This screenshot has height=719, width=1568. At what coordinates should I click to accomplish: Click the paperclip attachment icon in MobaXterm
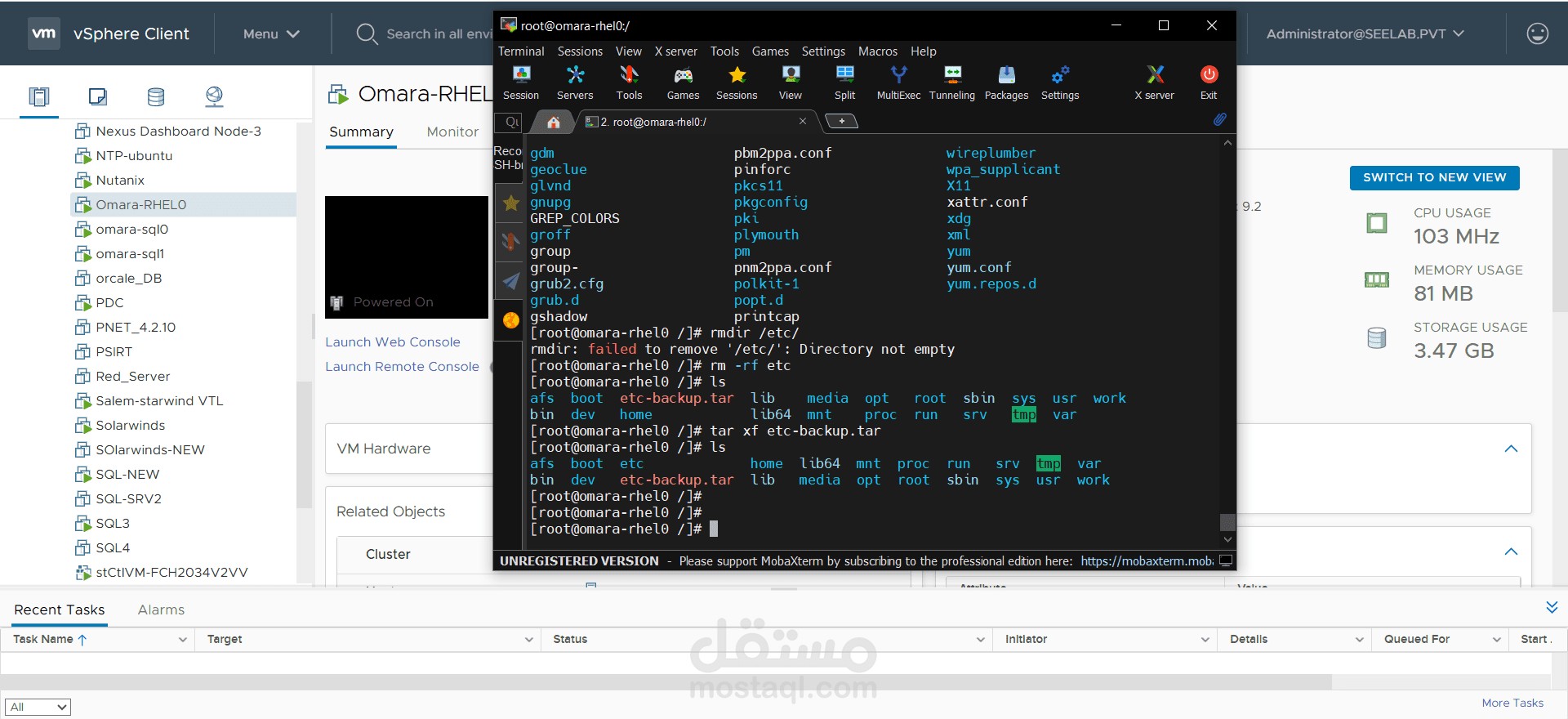1219,119
